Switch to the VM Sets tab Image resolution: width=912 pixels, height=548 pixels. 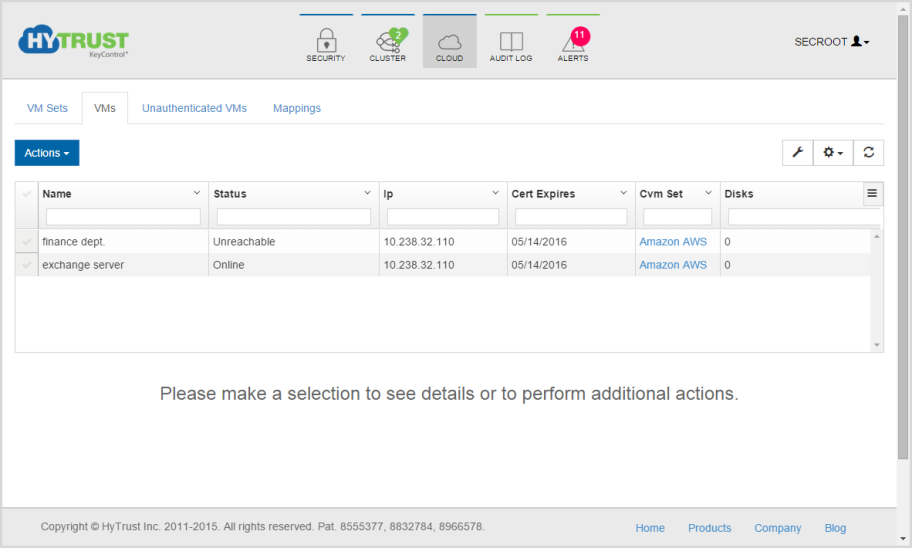47,108
